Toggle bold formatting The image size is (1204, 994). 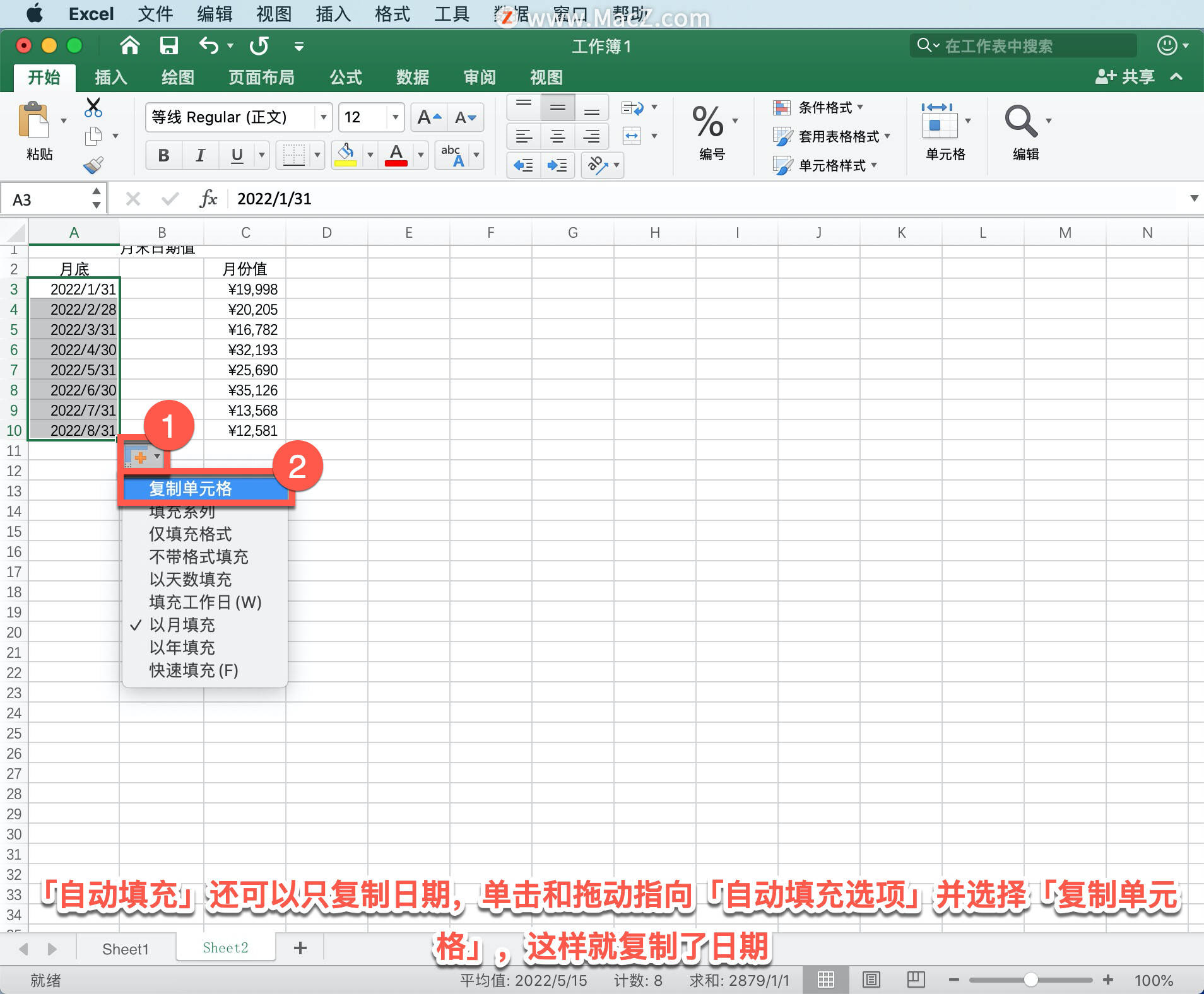(x=163, y=155)
